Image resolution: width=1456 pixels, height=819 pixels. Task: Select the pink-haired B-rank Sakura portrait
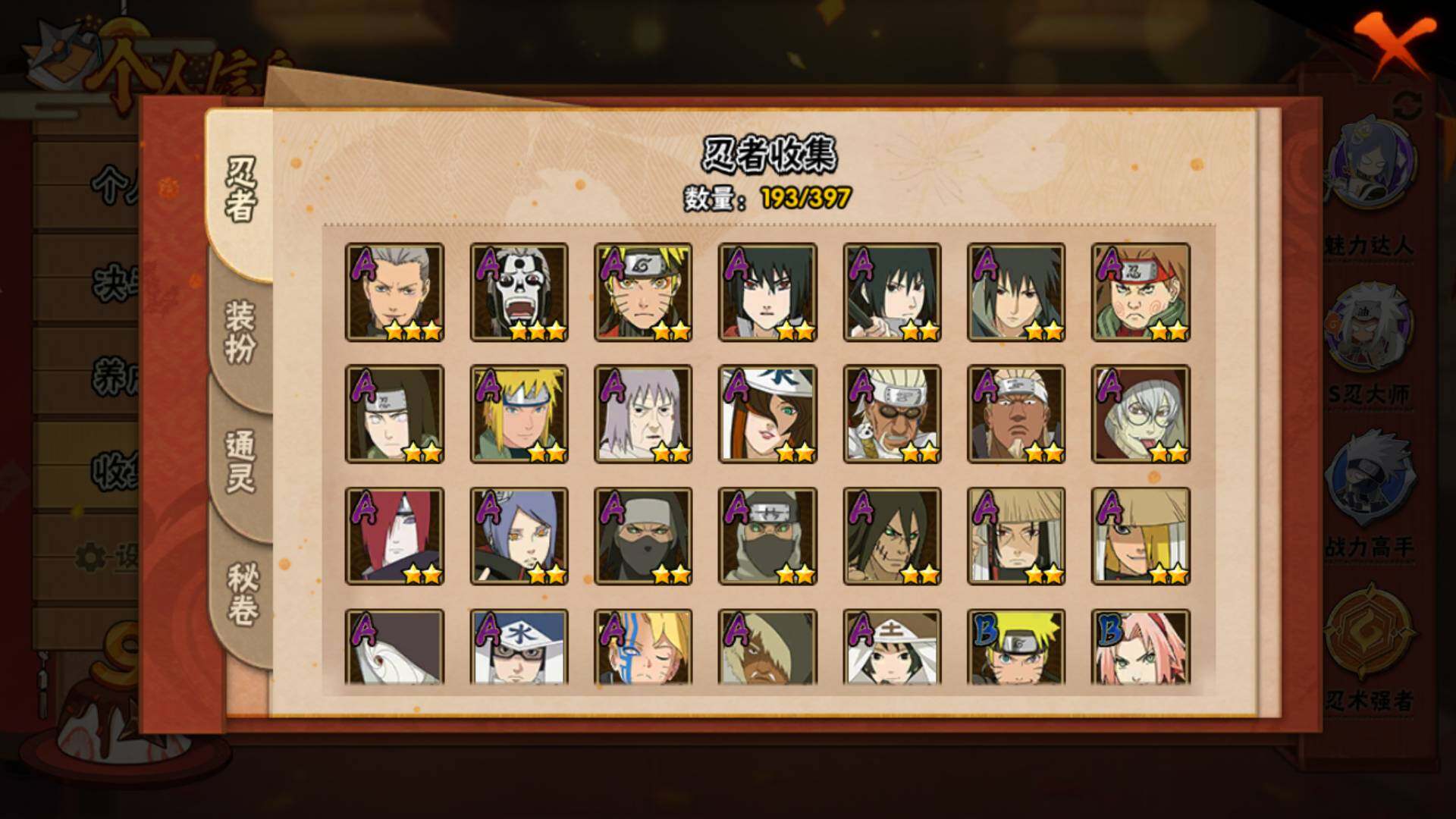pos(1141,648)
